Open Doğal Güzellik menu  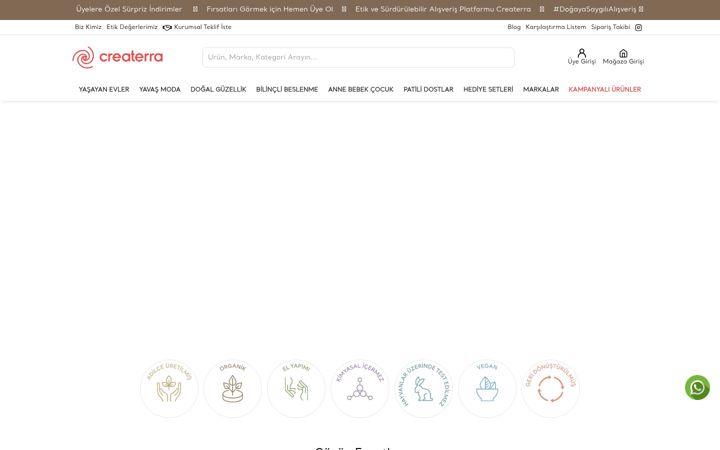pos(218,90)
